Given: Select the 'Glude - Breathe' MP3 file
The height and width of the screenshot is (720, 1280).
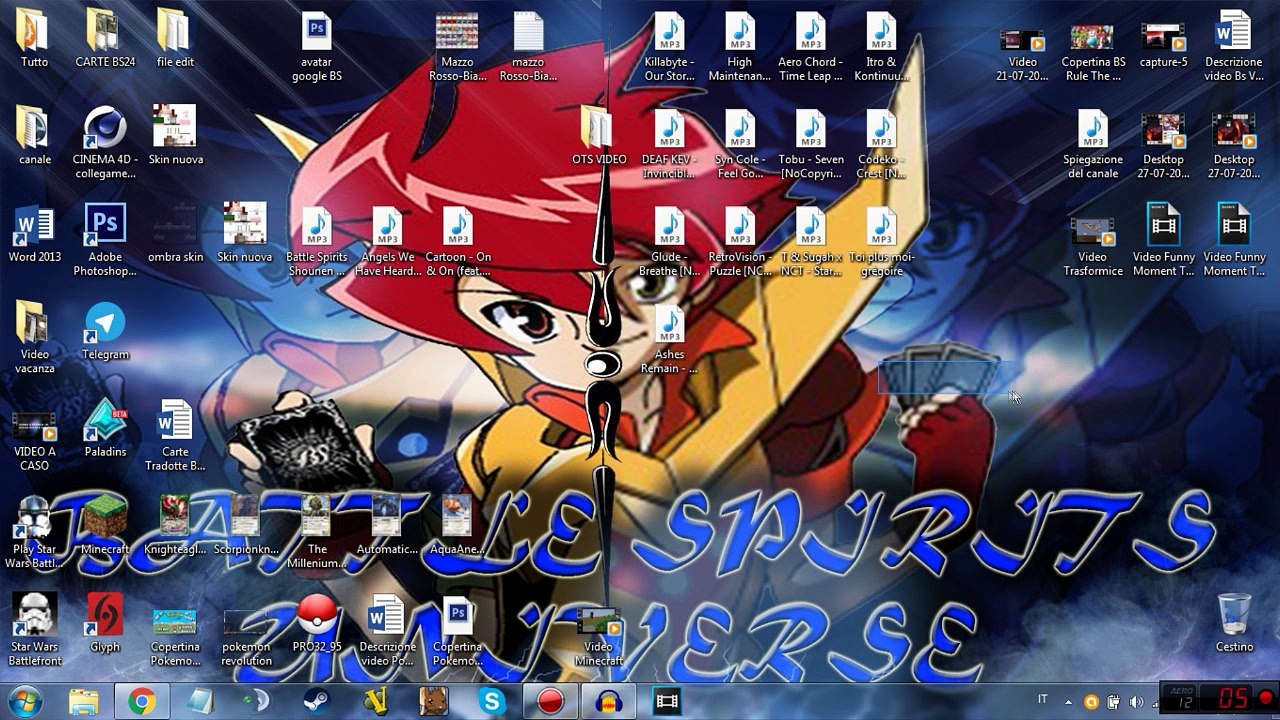Looking at the screenshot, I should (669, 226).
